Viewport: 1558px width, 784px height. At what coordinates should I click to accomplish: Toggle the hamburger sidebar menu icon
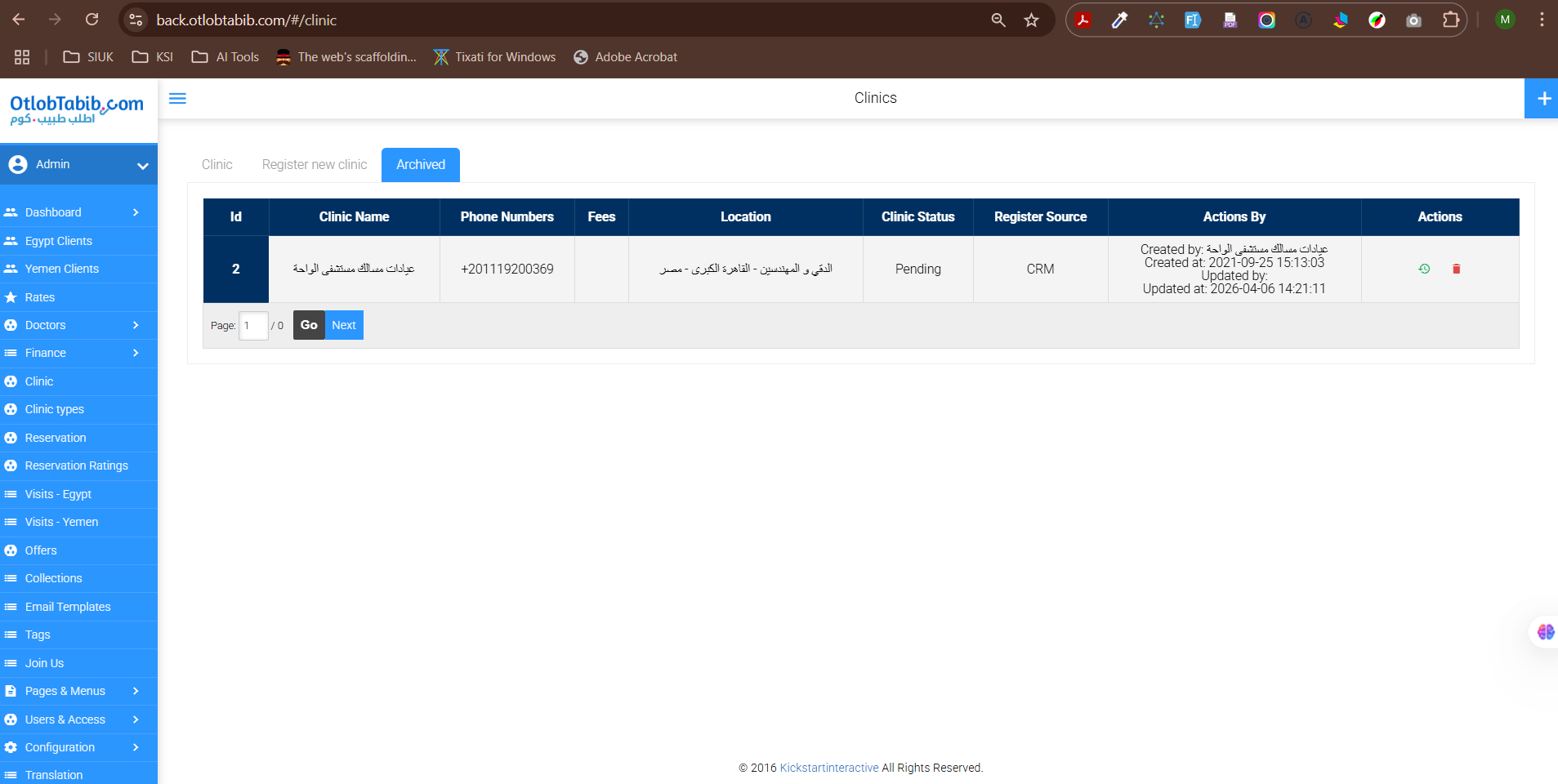point(177,99)
